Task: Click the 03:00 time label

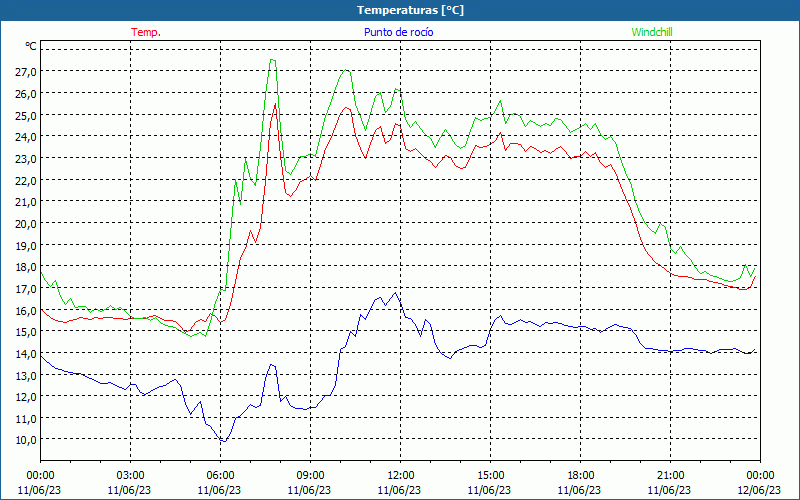Action: [130, 475]
